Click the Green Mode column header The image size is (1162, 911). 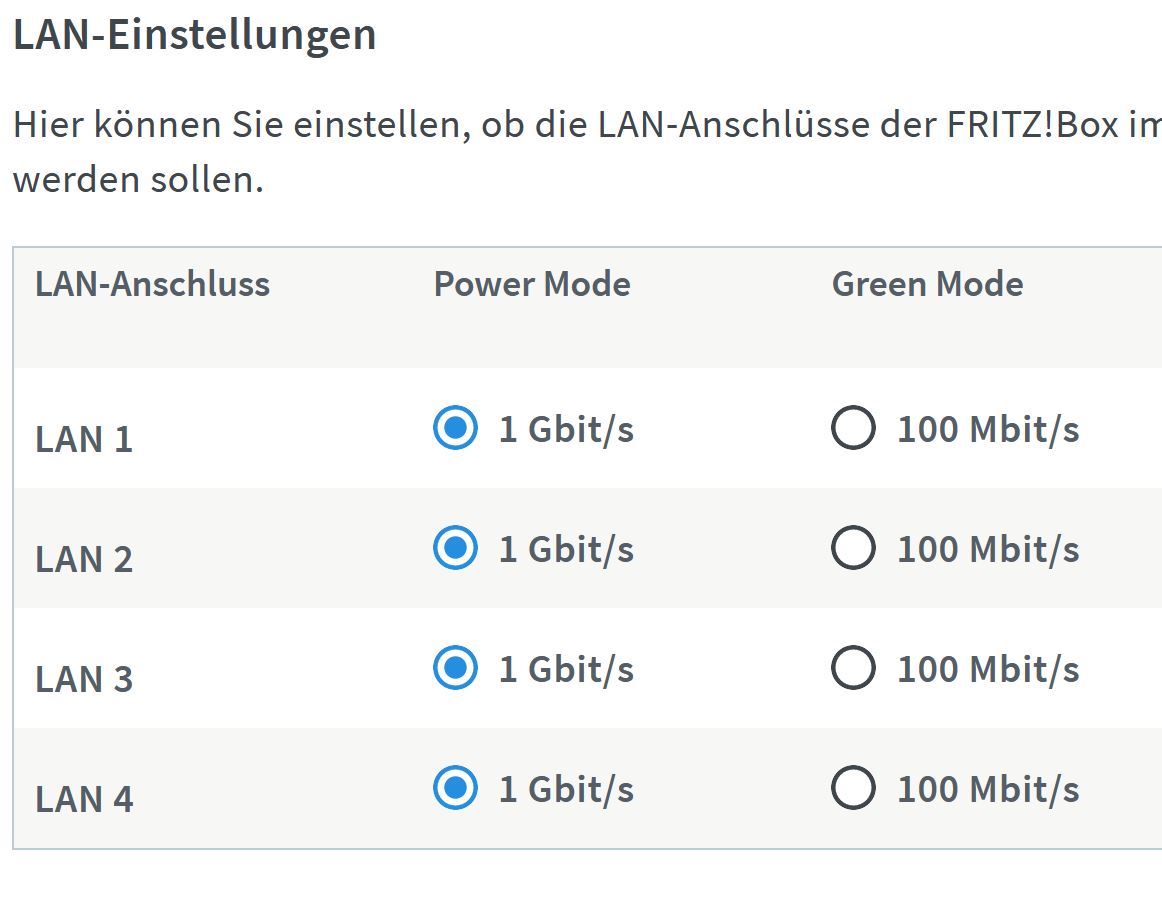pos(928,284)
